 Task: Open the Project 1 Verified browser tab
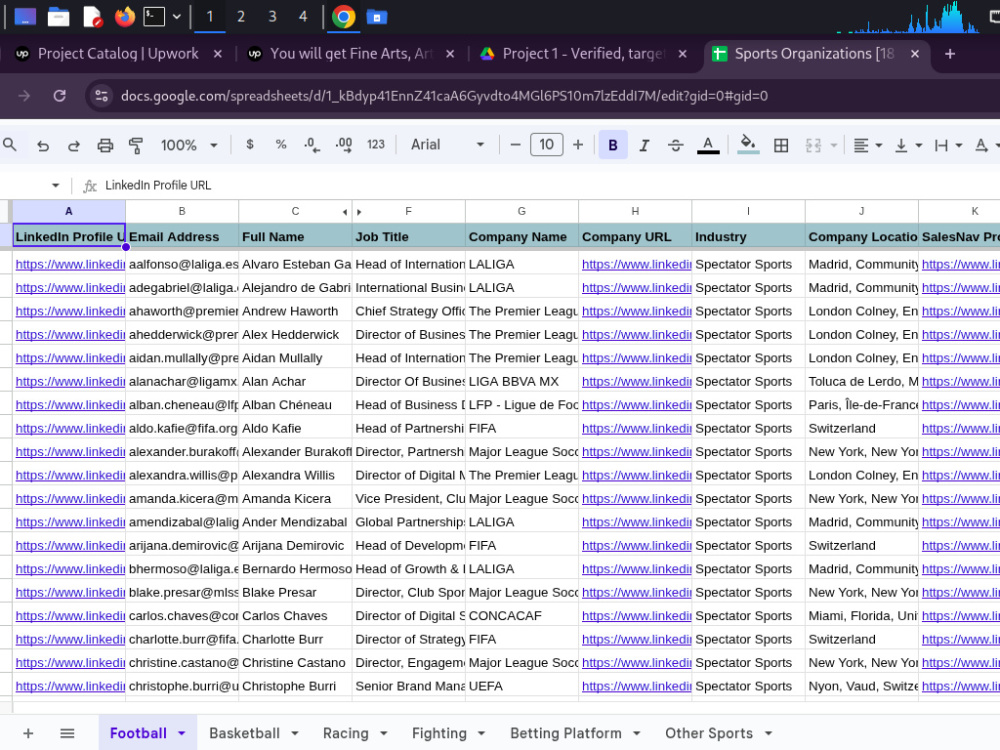click(584, 54)
